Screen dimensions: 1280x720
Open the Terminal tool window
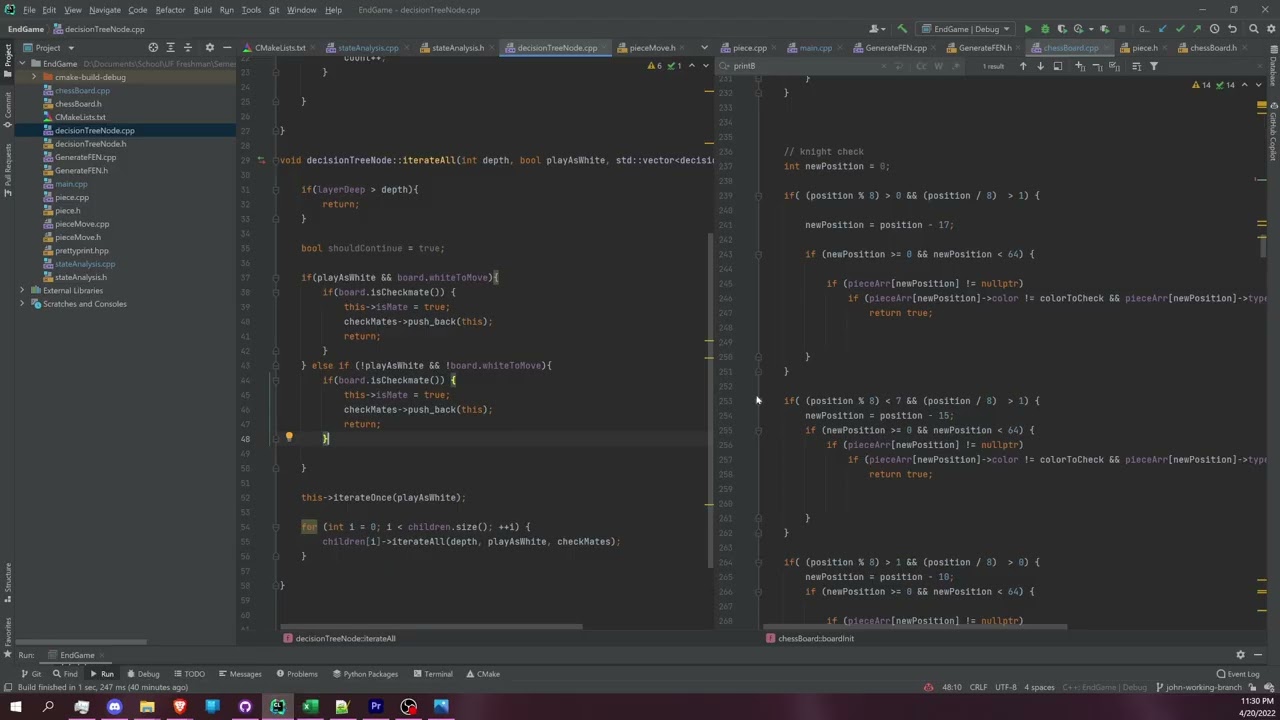point(432,674)
